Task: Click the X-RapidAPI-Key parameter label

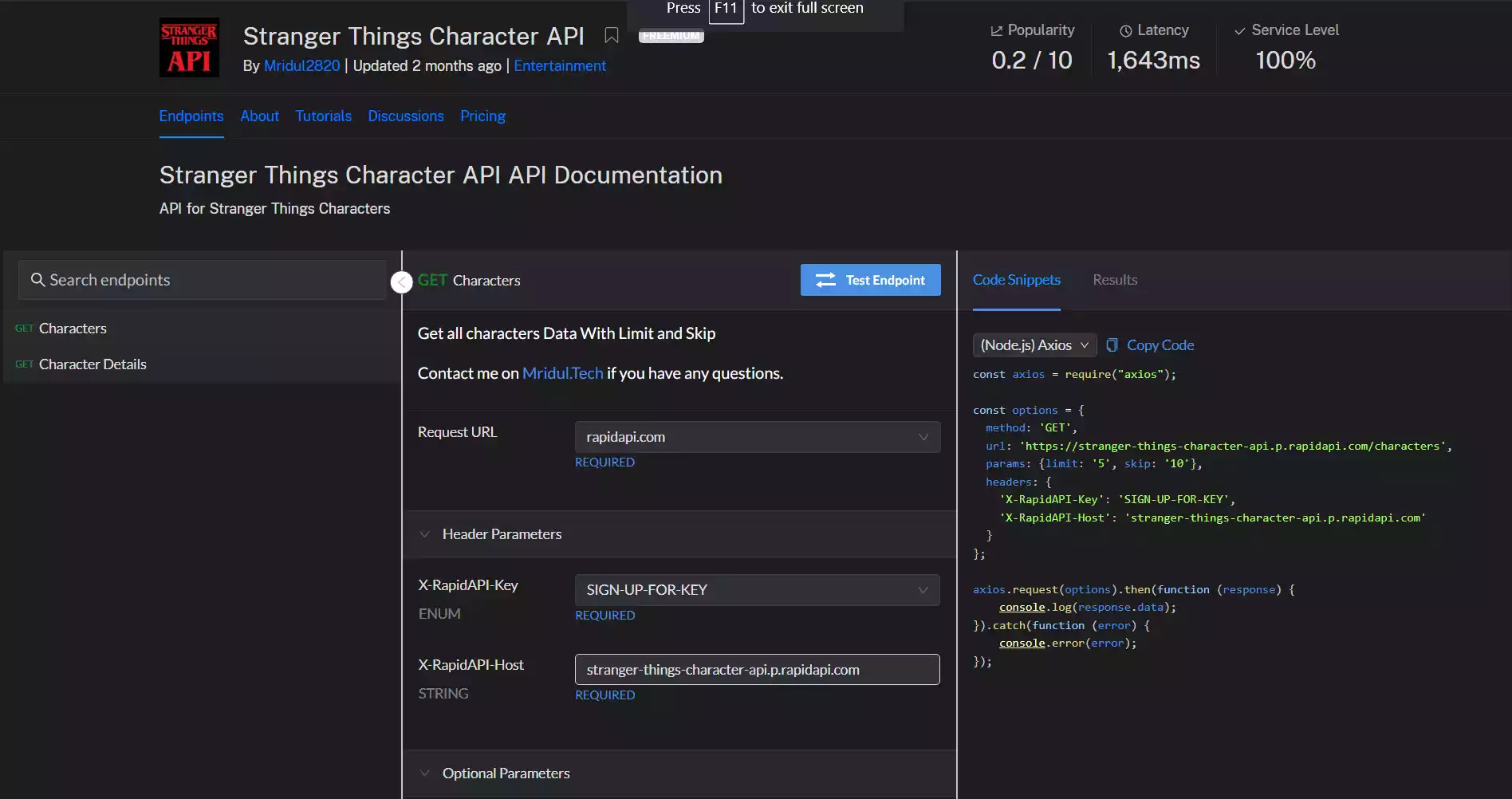Action: (468, 585)
